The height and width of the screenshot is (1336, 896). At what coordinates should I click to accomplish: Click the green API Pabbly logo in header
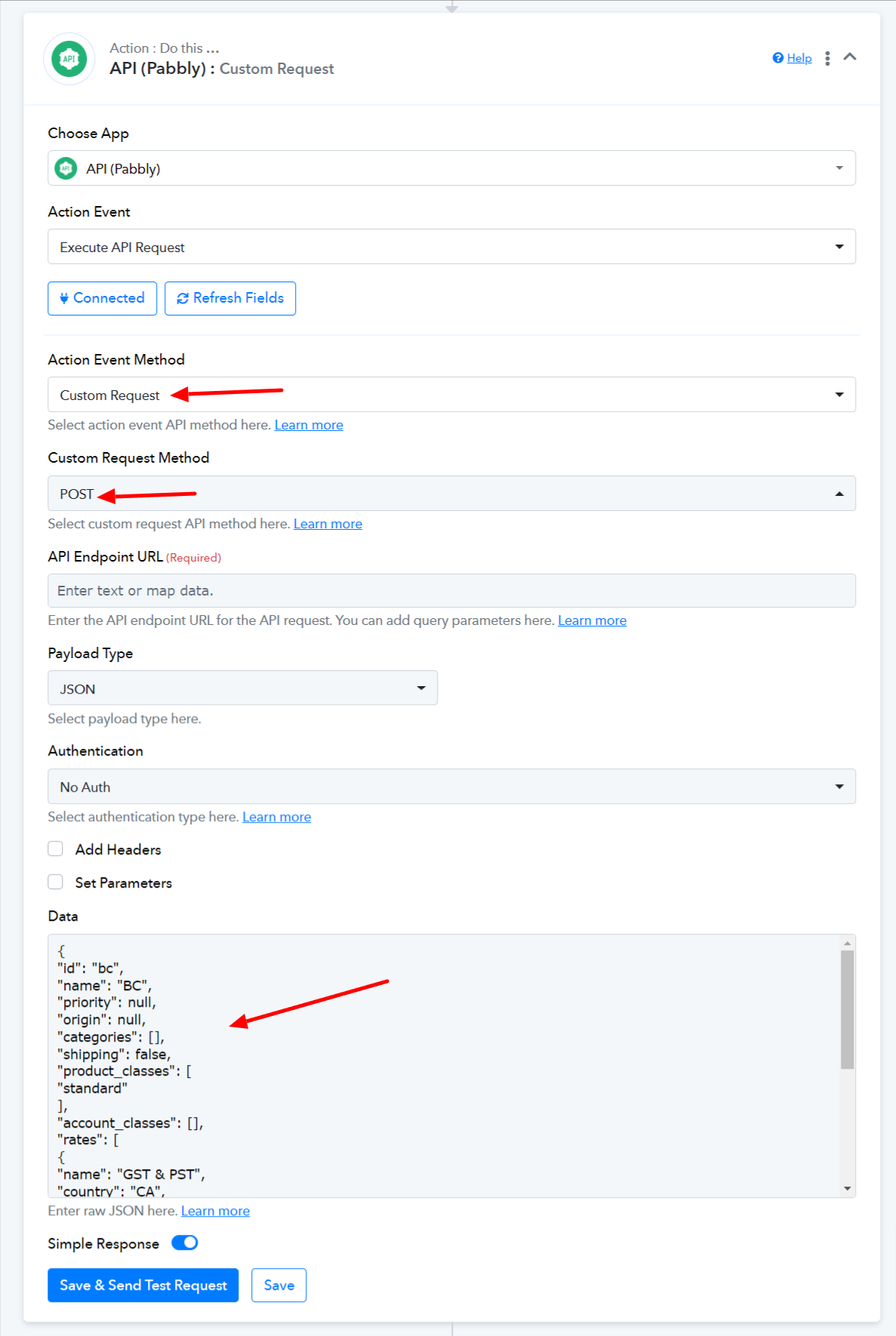click(69, 59)
